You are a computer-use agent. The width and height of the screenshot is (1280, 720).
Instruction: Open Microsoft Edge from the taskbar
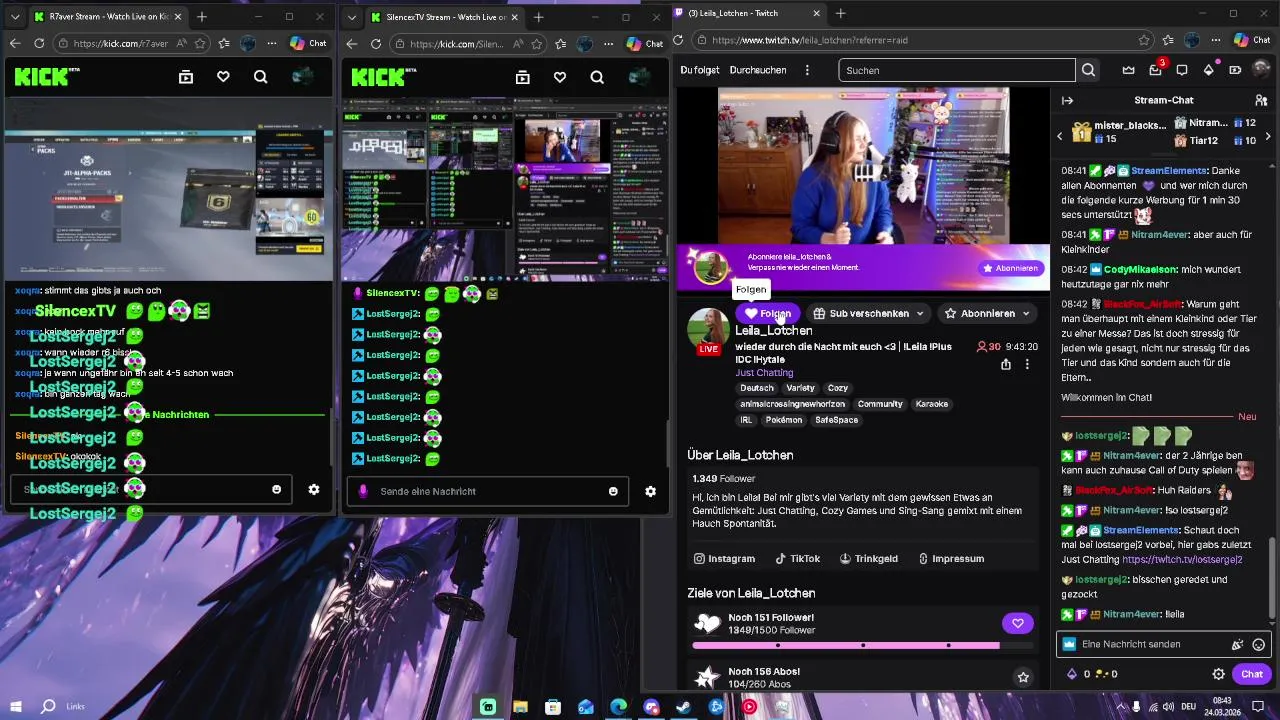tap(619, 707)
